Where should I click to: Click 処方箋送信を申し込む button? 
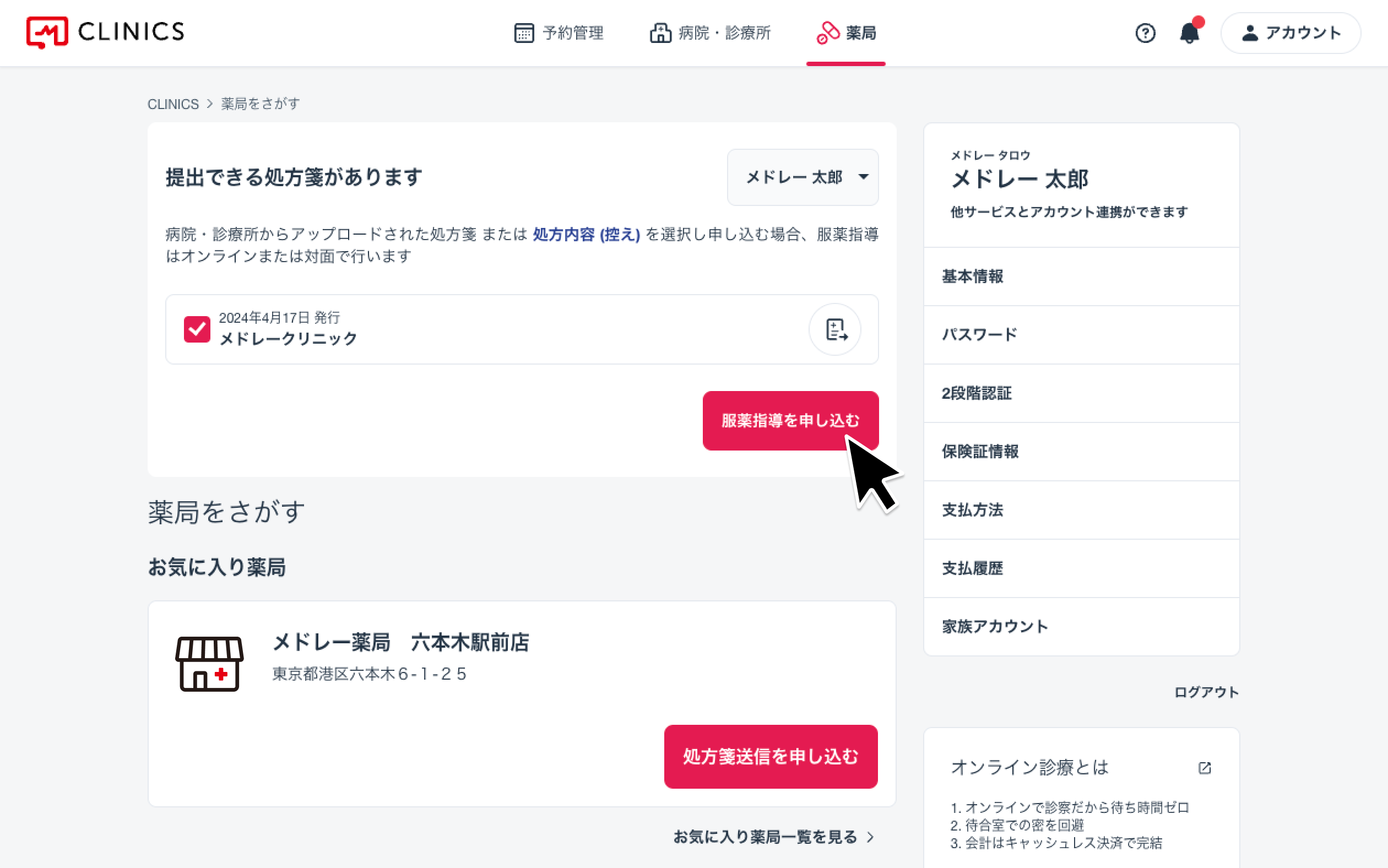tap(771, 756)
